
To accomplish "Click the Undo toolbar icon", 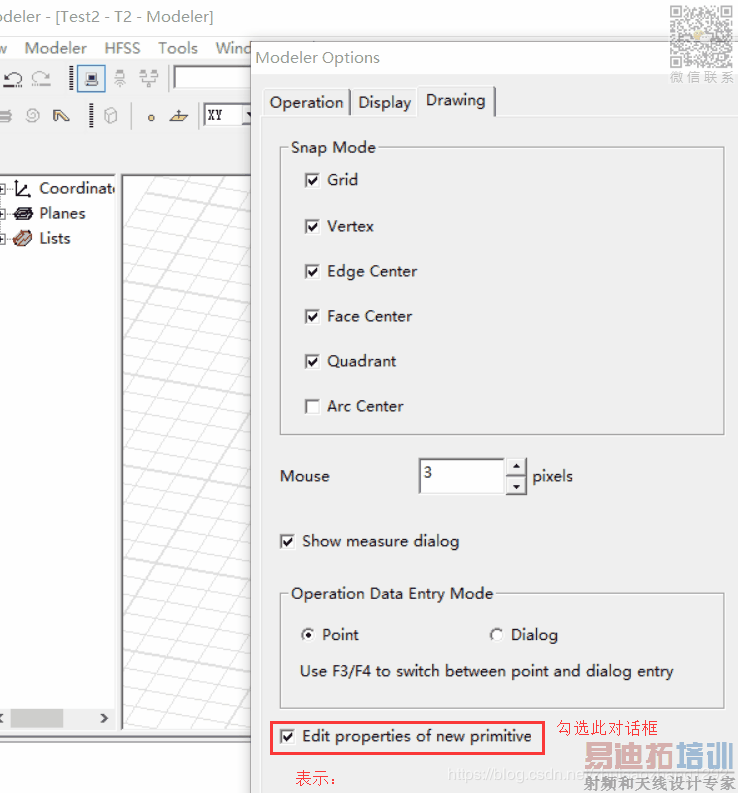I will tap(13, 78).
